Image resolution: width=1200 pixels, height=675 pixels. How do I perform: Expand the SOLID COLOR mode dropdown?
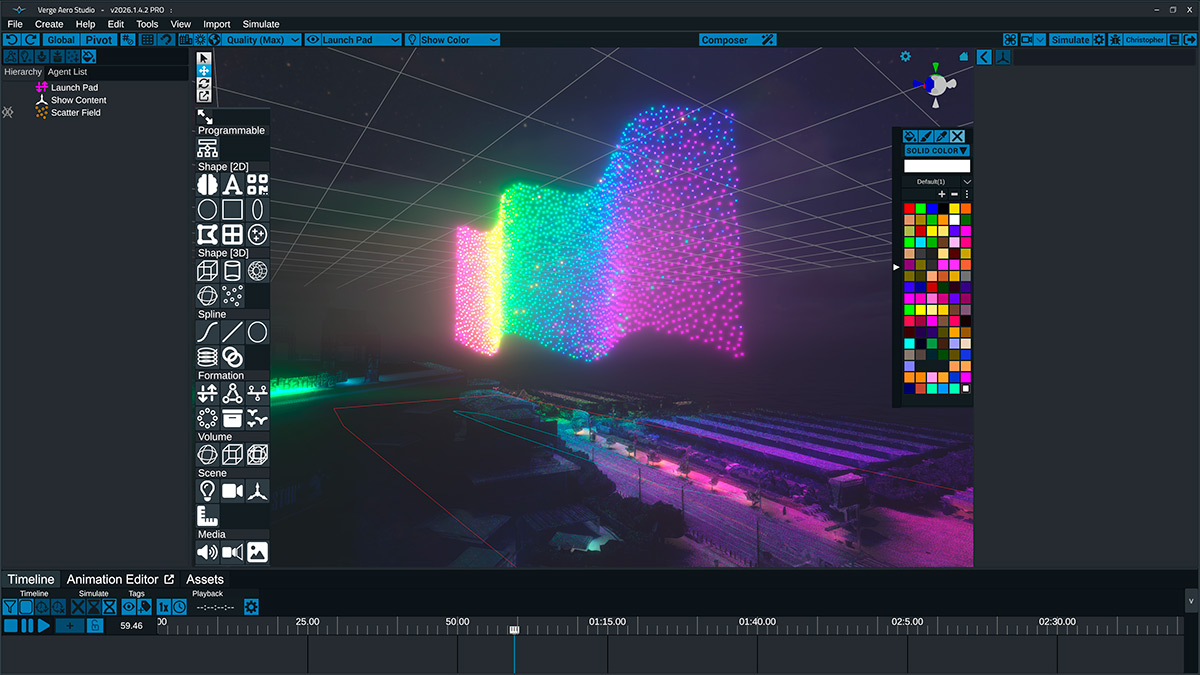point(937,151)
